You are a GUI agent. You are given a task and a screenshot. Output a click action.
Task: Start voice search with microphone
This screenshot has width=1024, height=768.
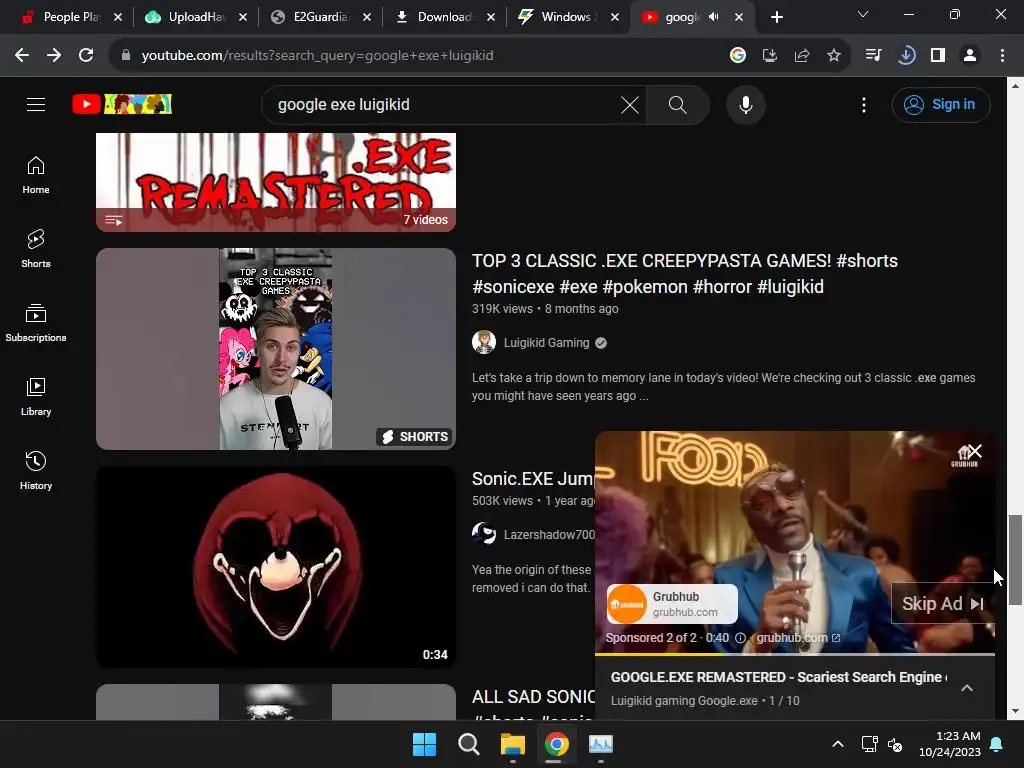(745, 104)
